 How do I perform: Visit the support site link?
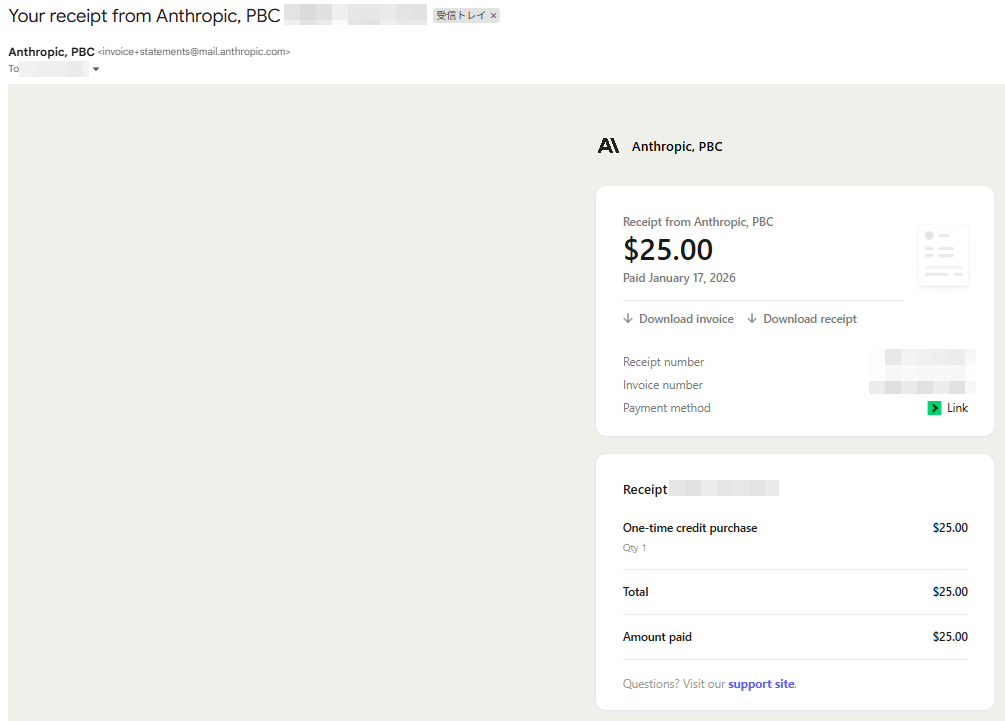(x=761, y=684)
